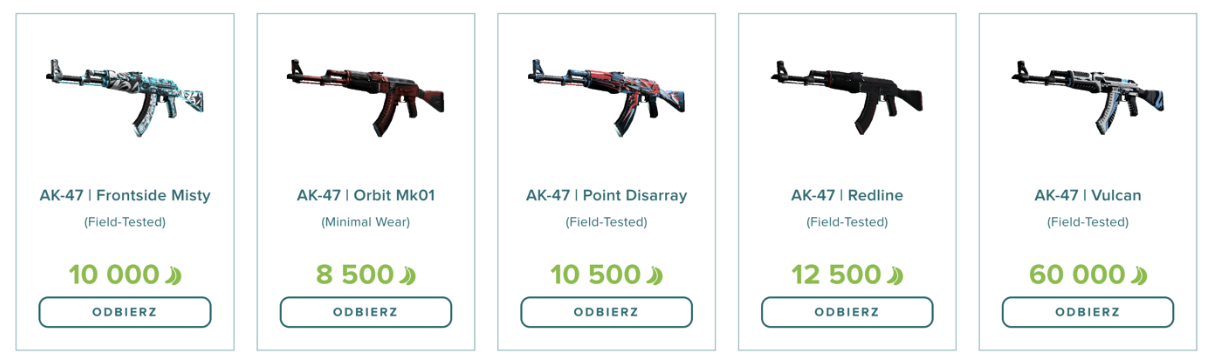
Task: Open the AK-47 | Redline title
Action: point(847,195)
